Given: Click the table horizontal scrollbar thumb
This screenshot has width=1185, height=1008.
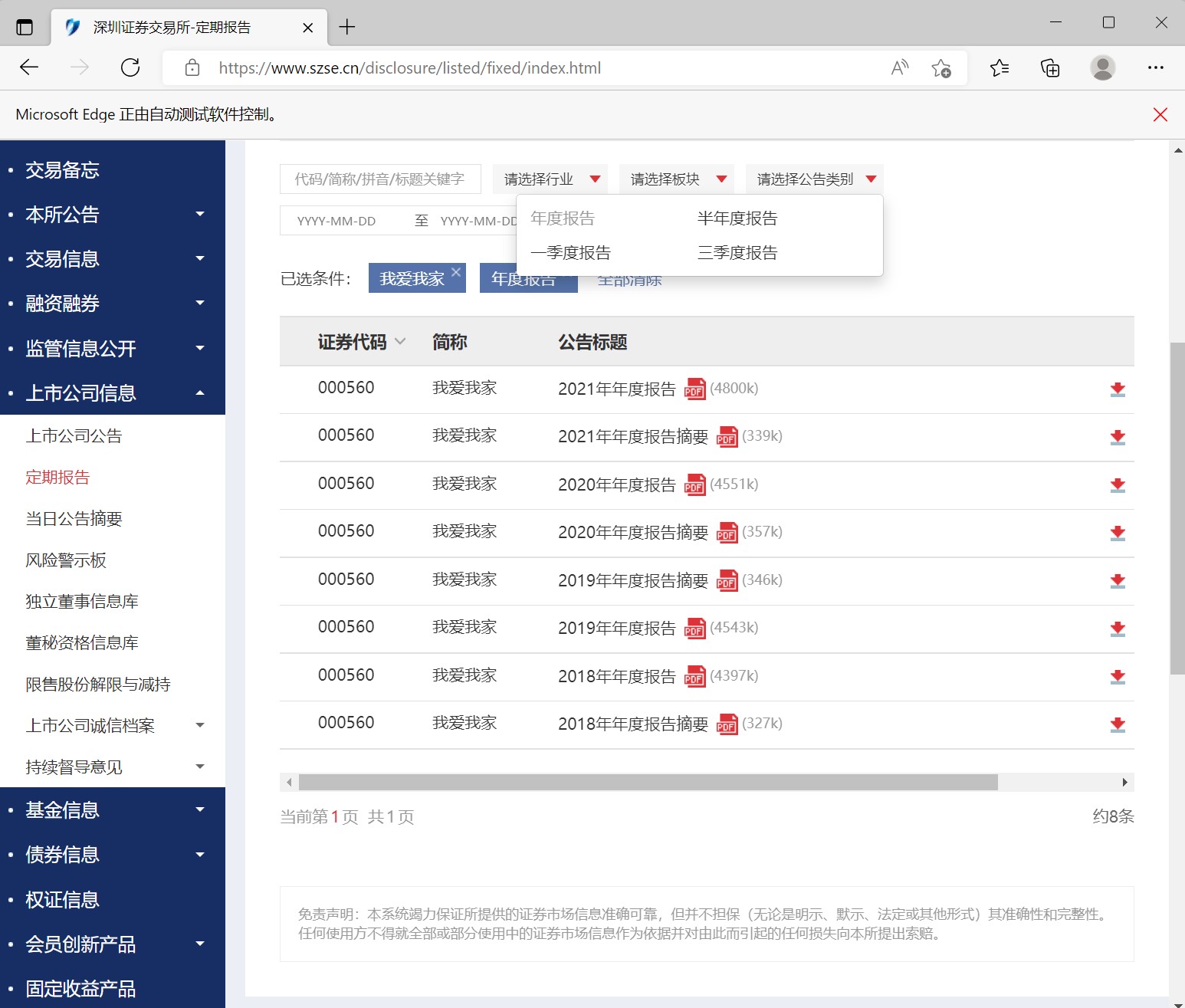Looking at the screenshot, I should pyautogui.click(x=648, y=782).
